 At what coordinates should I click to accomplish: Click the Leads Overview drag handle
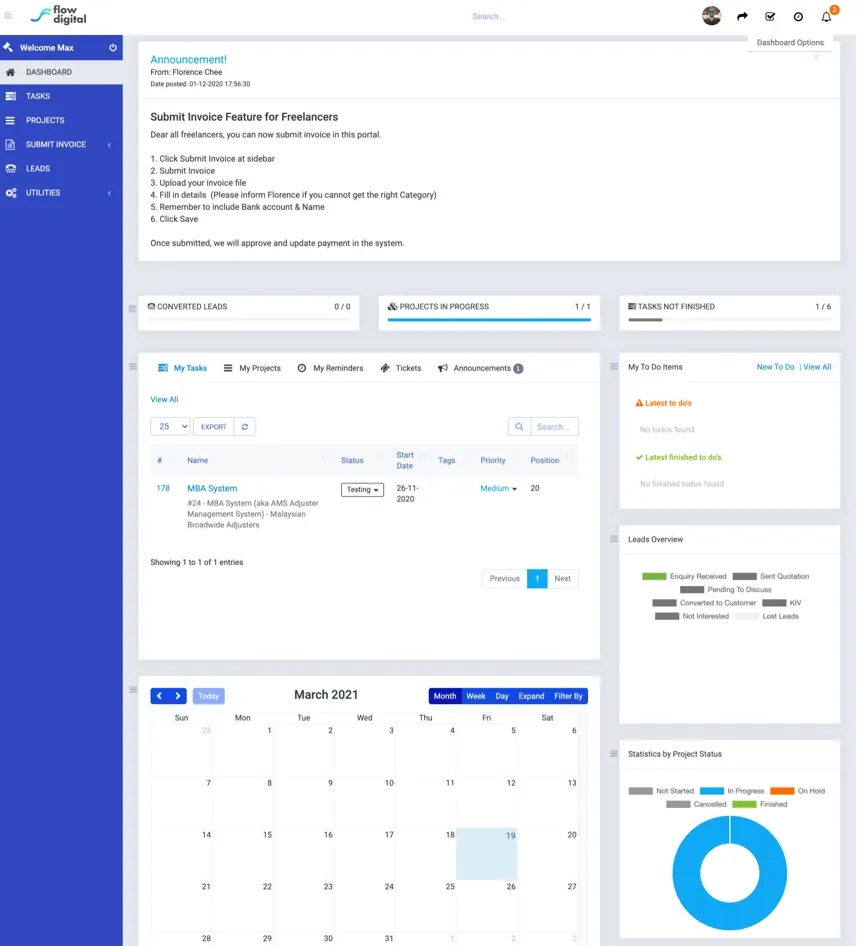613,539
